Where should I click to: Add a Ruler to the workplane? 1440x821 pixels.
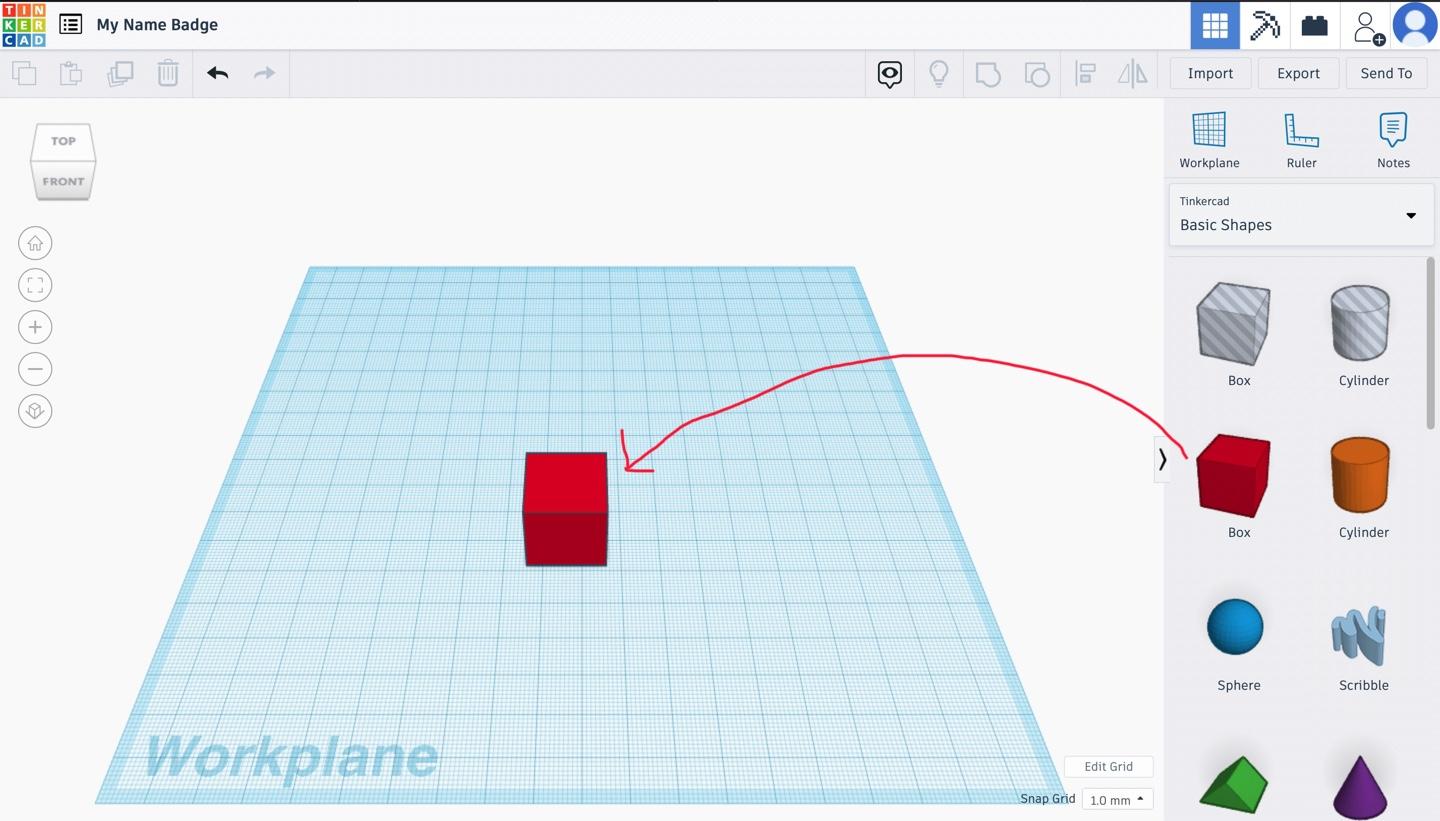1301,140
